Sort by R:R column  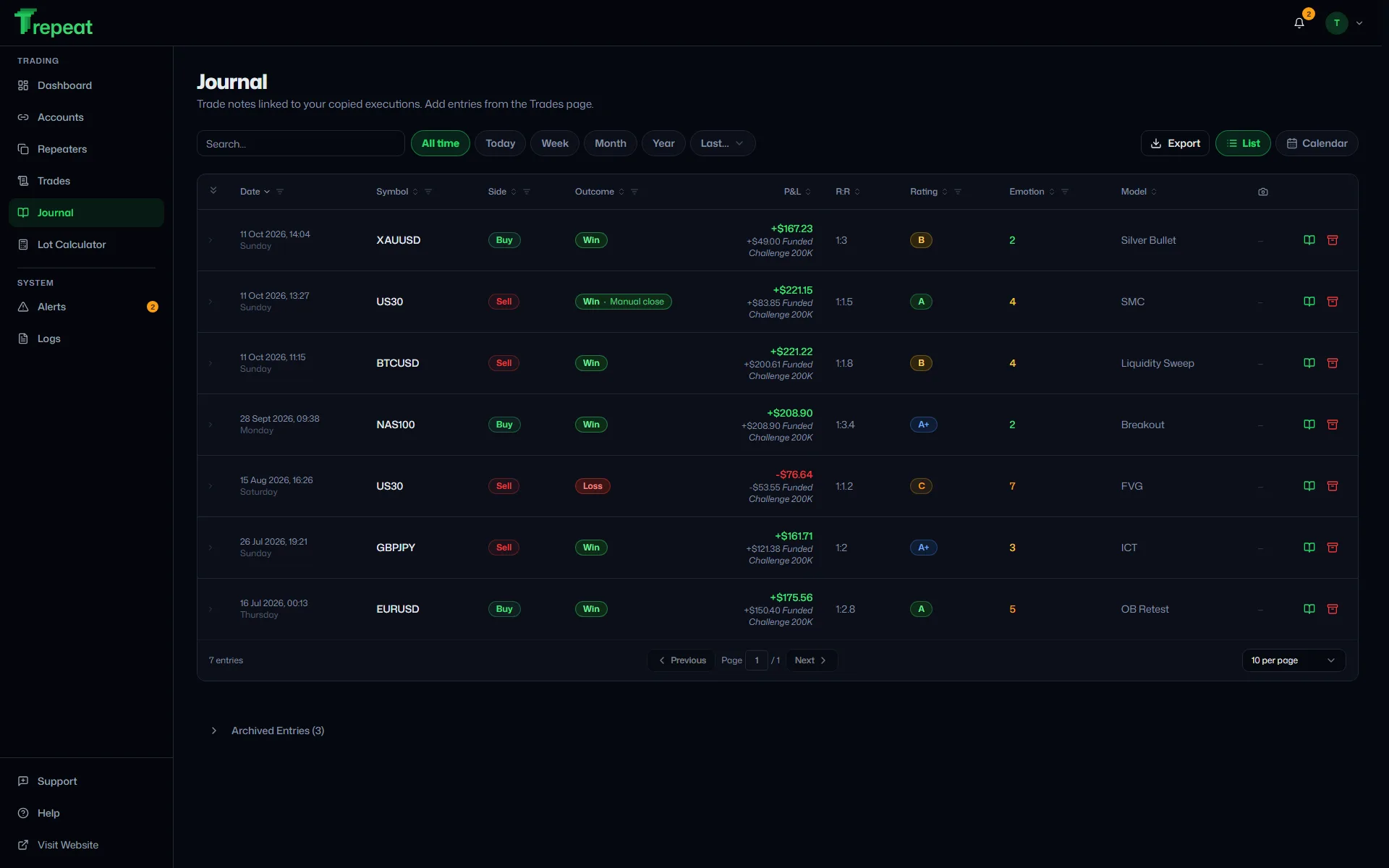(x=848, y=192)
